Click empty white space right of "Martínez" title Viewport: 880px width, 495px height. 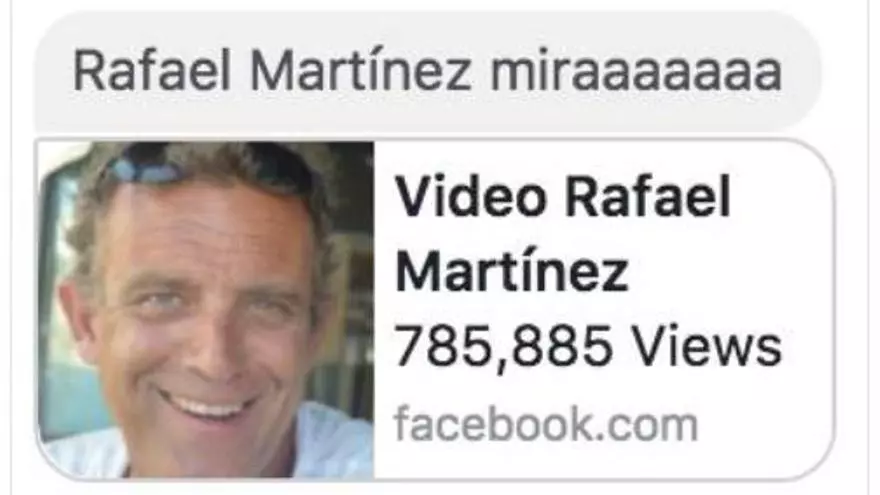point(730,272)
